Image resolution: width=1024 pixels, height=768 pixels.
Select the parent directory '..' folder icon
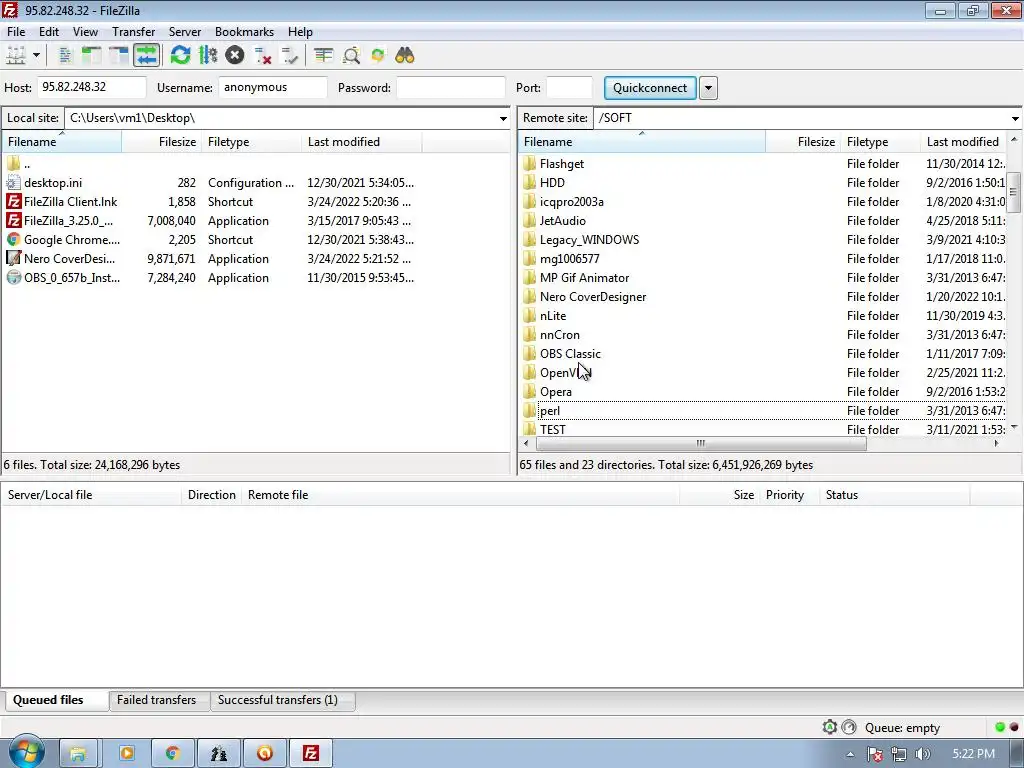(x=13, y=164)
